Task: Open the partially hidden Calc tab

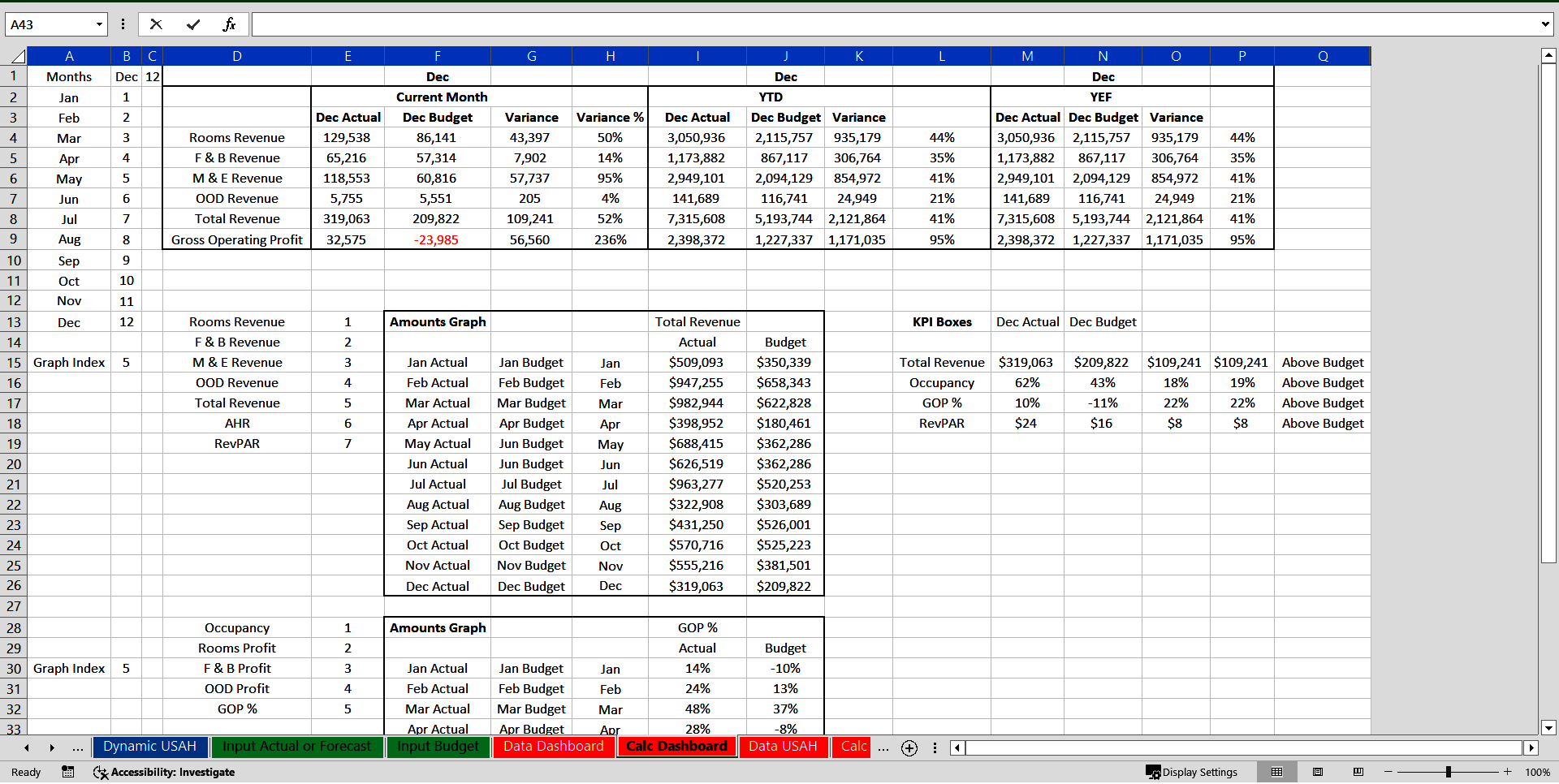Action: click(853, 747)
